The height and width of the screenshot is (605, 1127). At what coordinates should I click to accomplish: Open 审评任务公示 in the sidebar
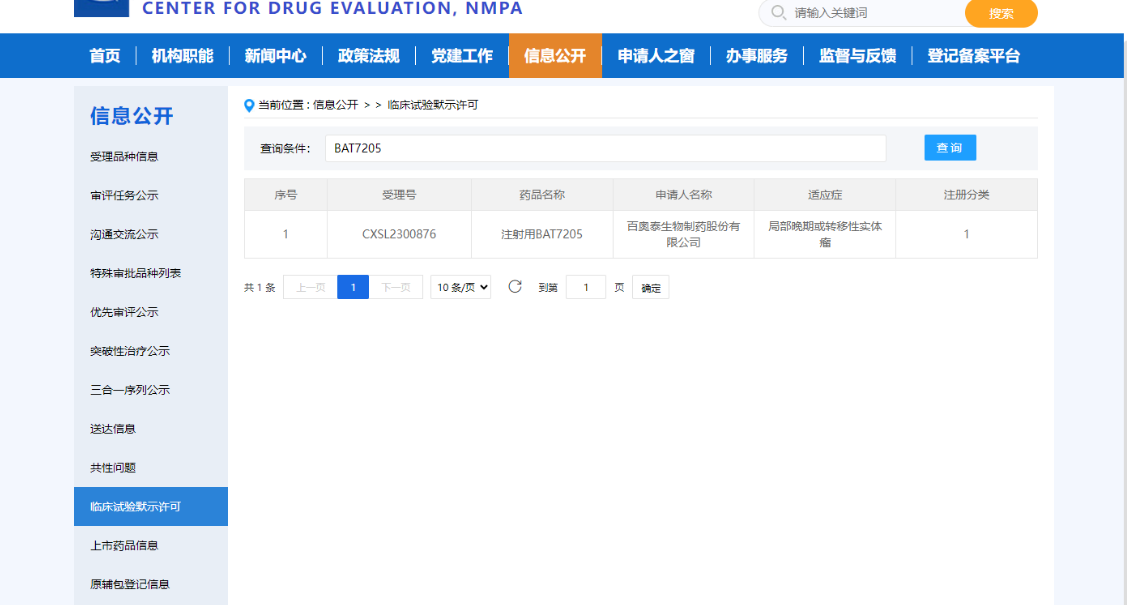(124, 195)
